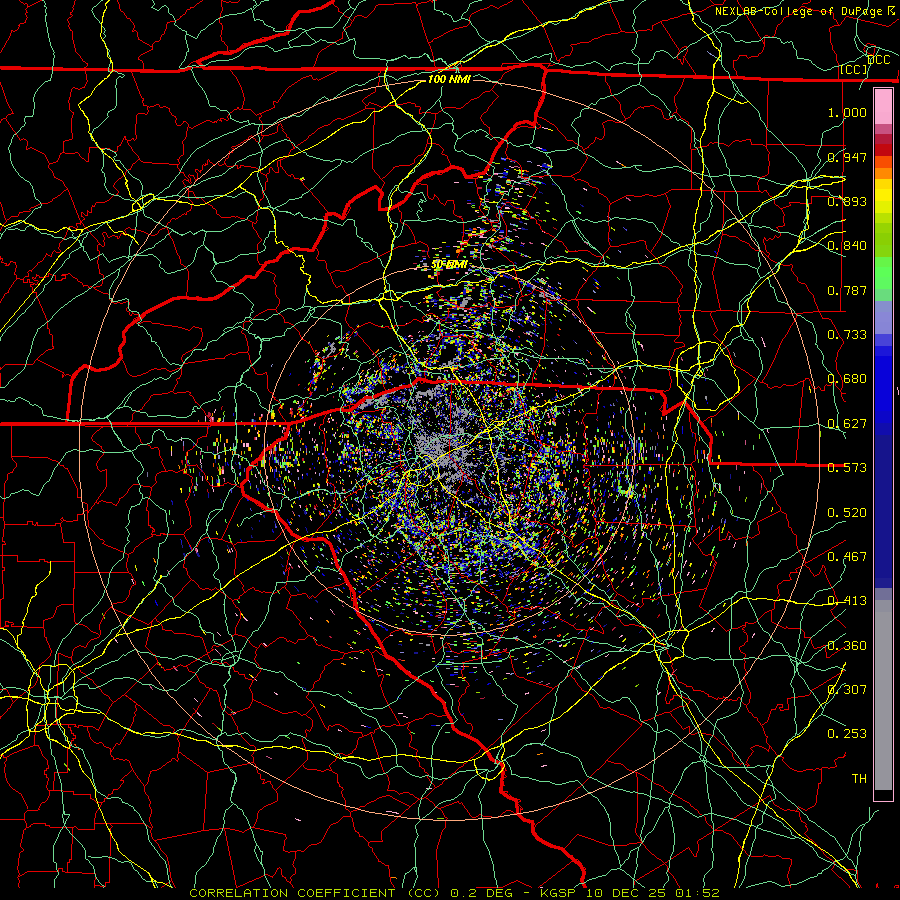
Task: Select the DCC label above the color scale
Action: (x=878, y=60)
